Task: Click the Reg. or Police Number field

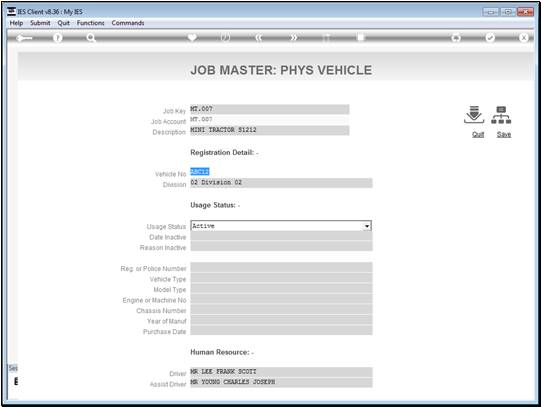Action: point(281,268)
